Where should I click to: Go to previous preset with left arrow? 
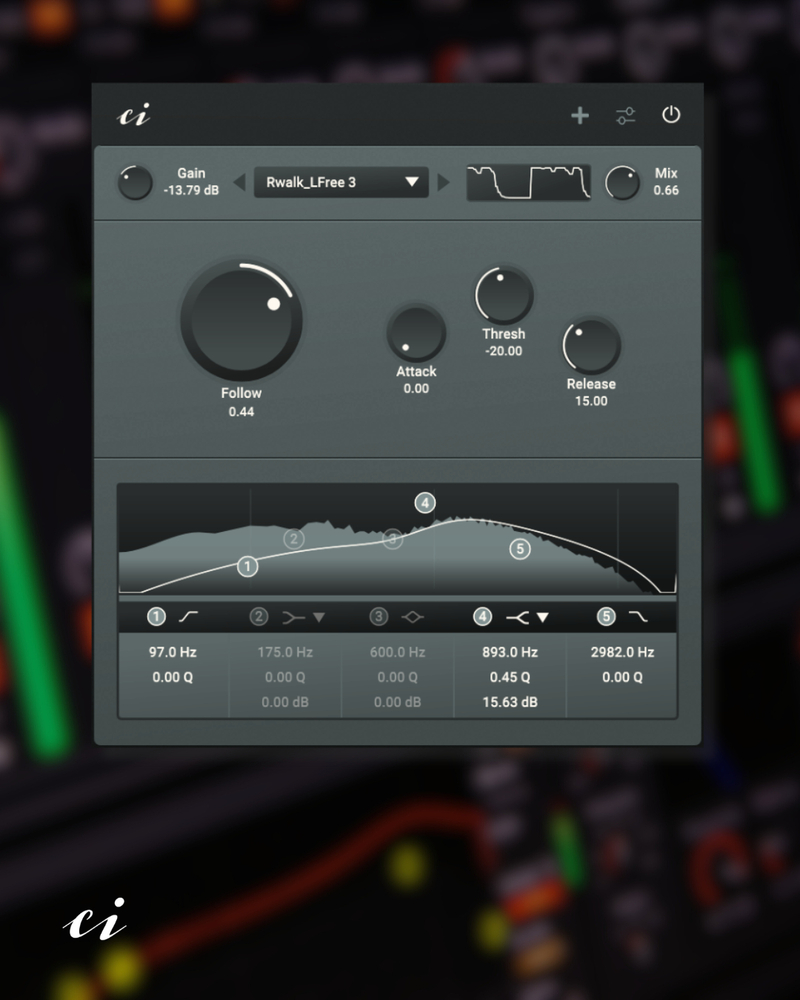[x=239, y=182]
